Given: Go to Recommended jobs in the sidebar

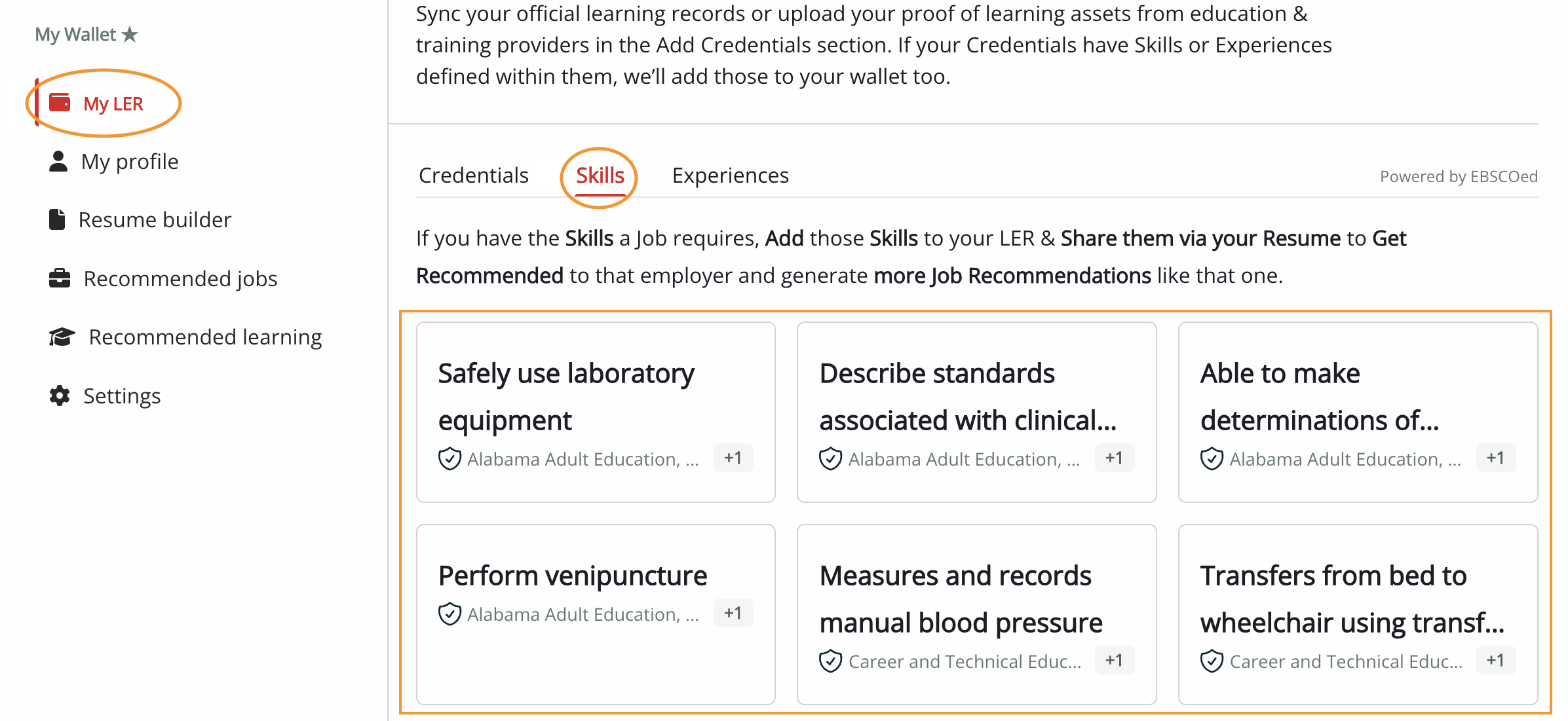Looking at the screenshot, I should coord(180,278).
